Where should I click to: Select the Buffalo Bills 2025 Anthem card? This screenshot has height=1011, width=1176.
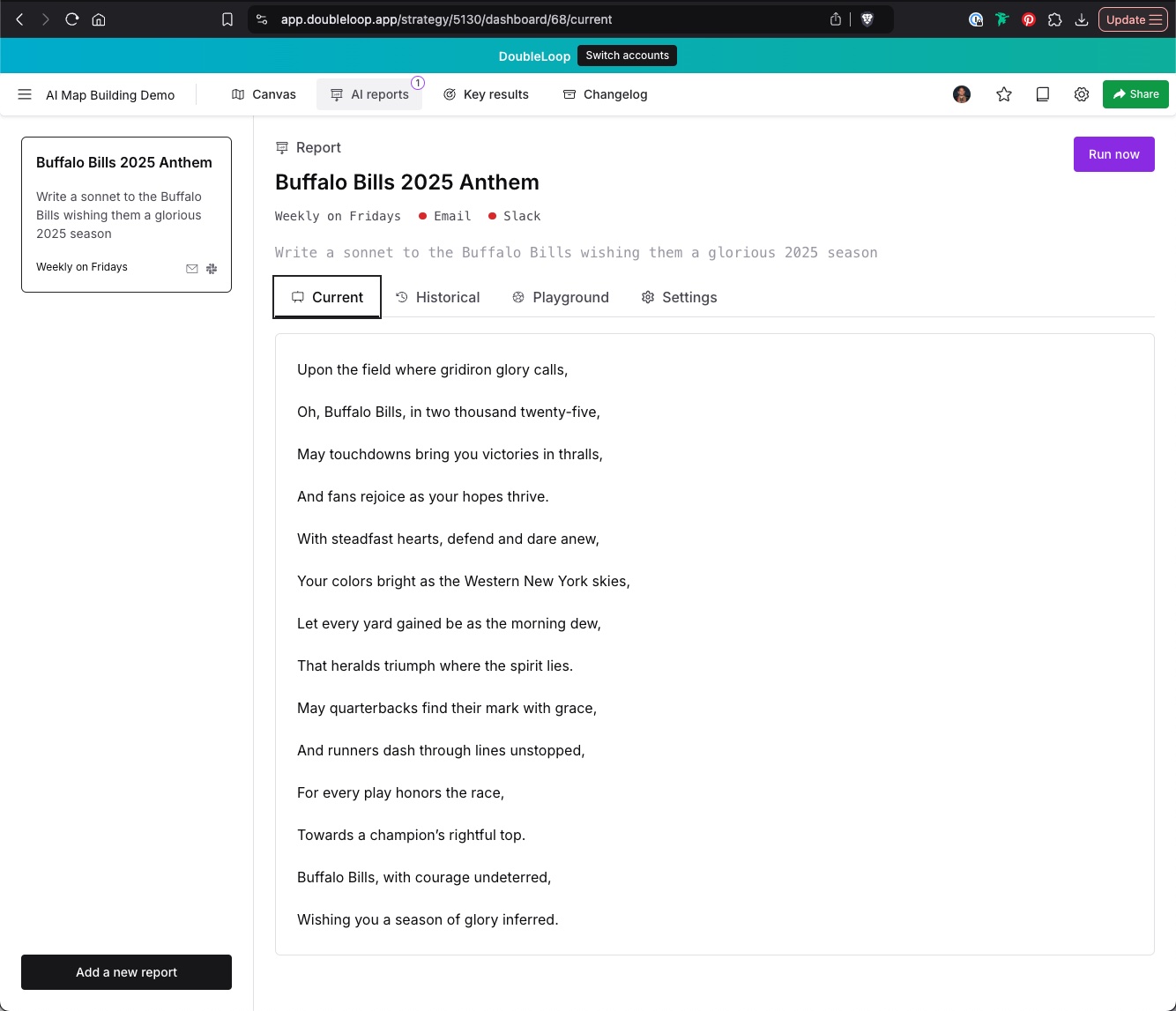(x=126, y=214)
